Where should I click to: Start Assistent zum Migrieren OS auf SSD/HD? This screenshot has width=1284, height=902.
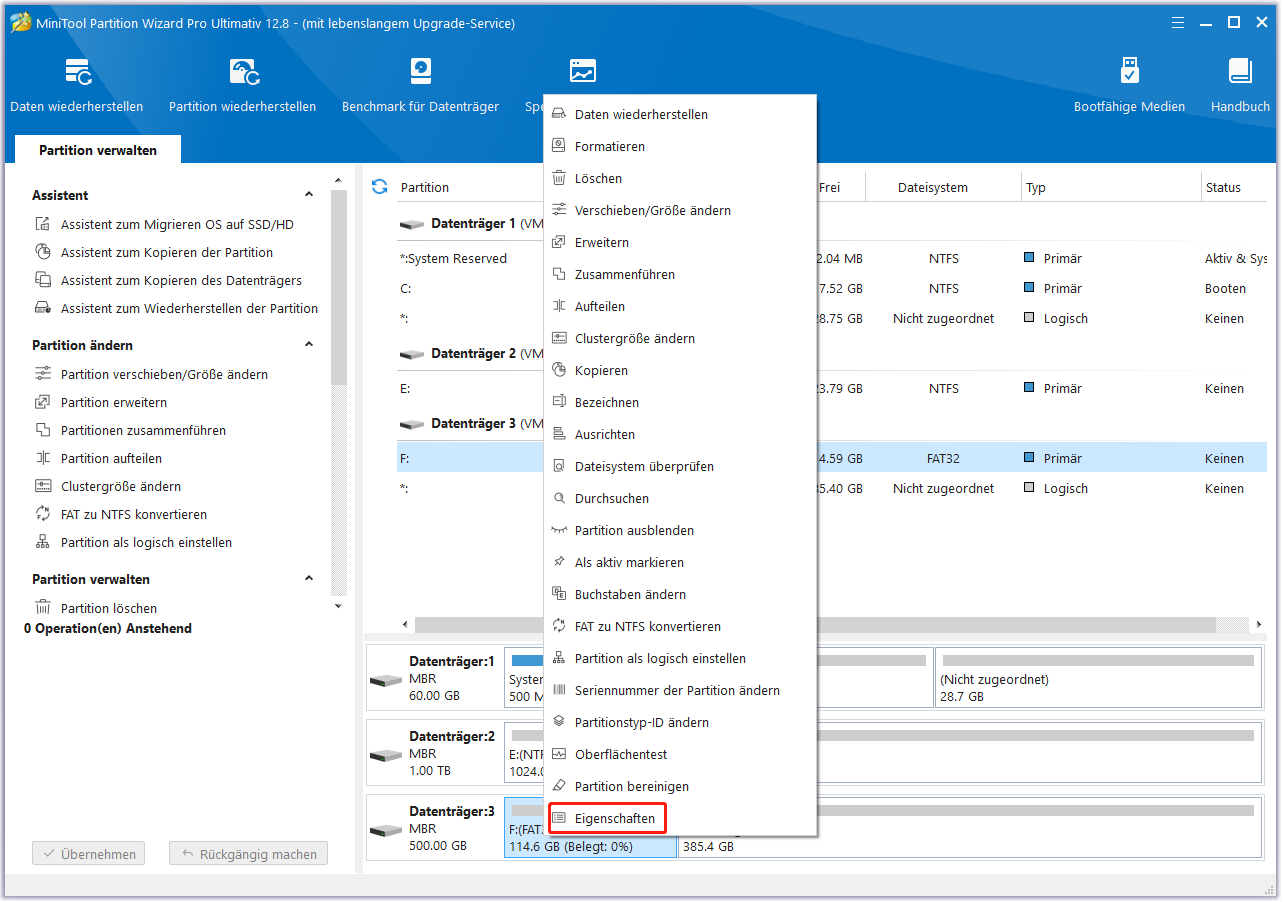tap(177, 225)
